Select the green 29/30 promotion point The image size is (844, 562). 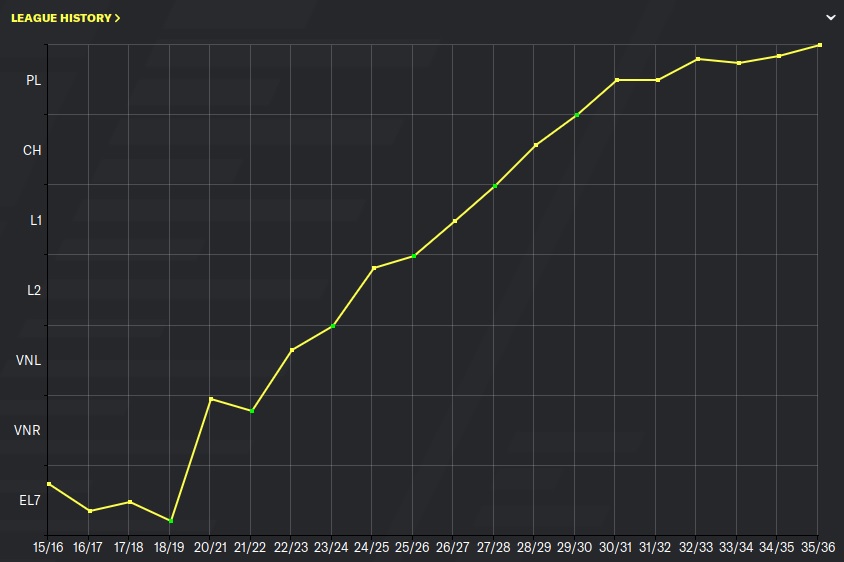pyautogui.click(x=577, y=115)
